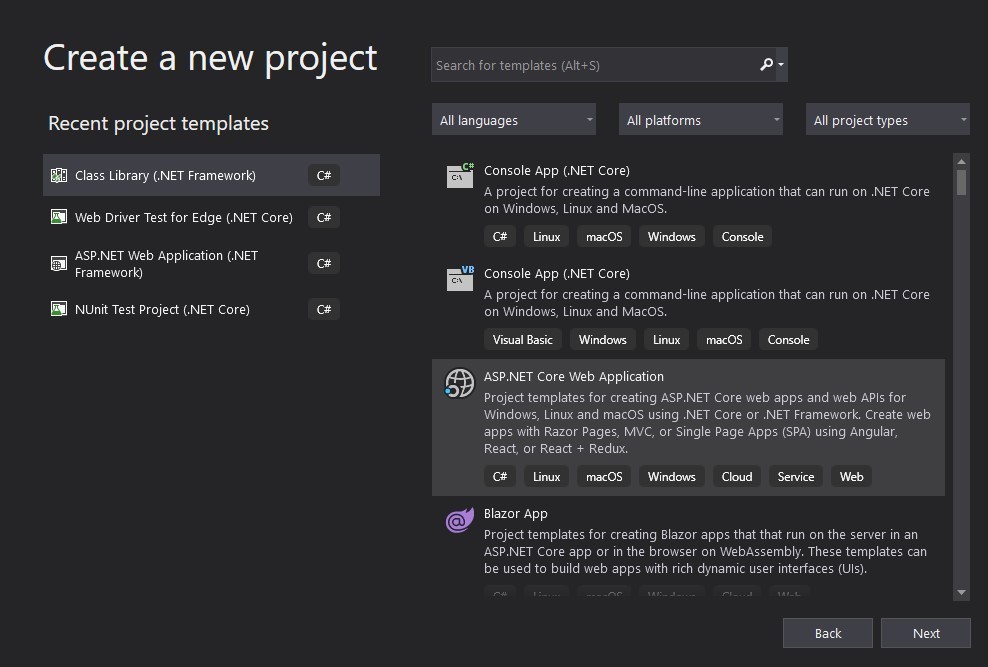Click the C# tag under ASP.NET Core Web Application
988x667 pixels.
pos(500,477)
